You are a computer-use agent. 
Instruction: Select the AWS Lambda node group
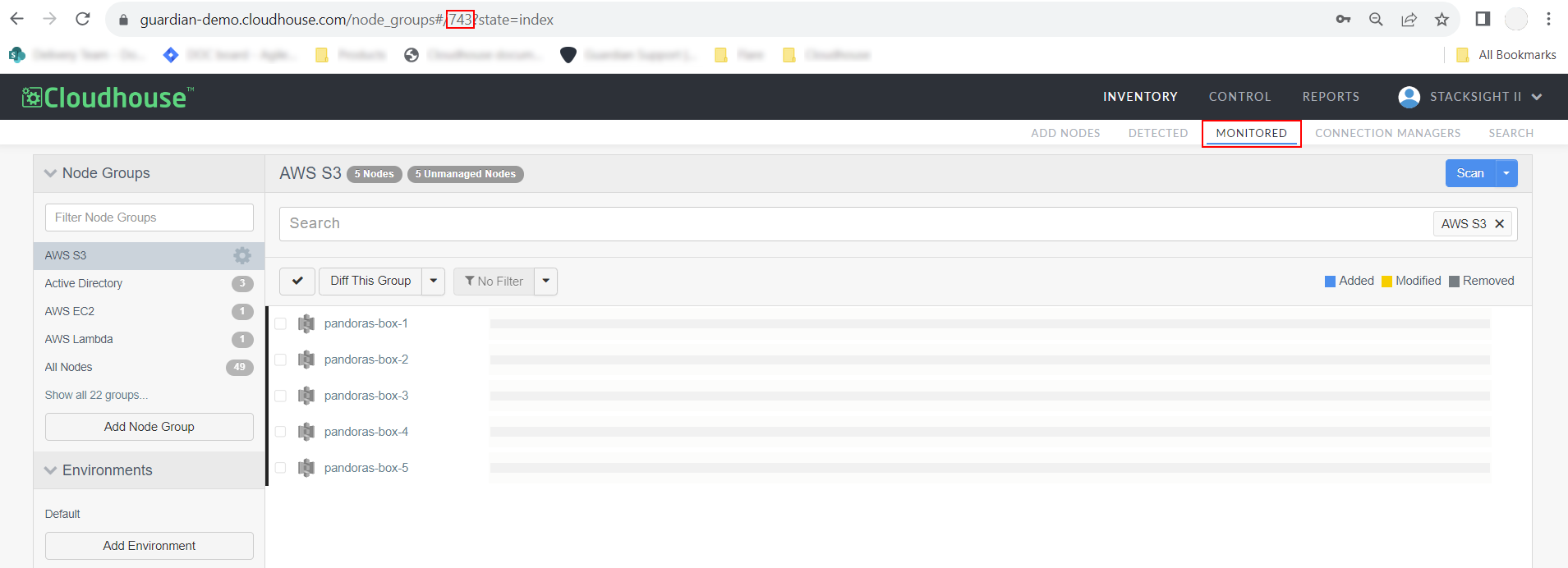click(149, 339)
